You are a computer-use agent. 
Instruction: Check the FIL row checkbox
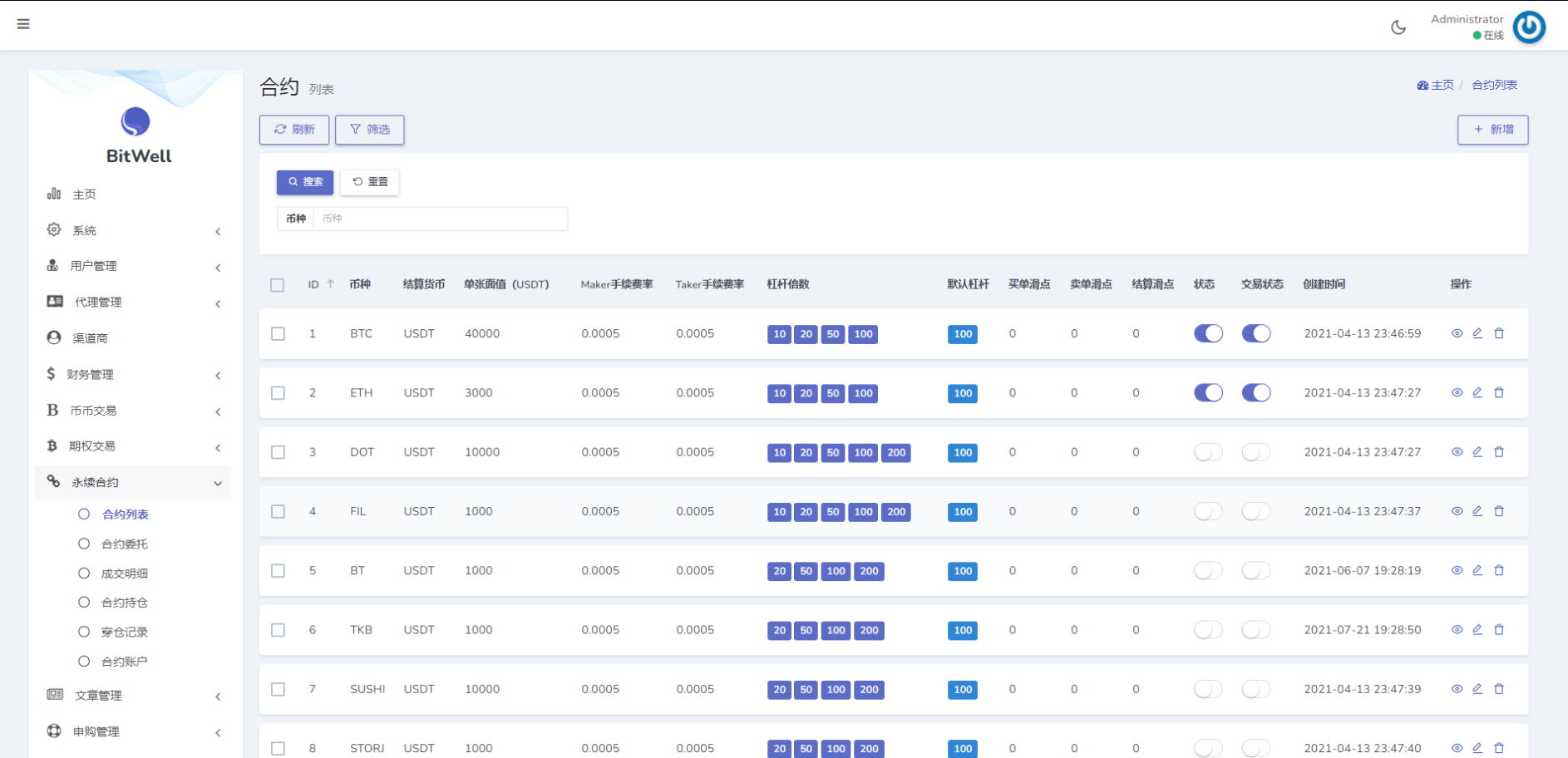coord(278,511)
